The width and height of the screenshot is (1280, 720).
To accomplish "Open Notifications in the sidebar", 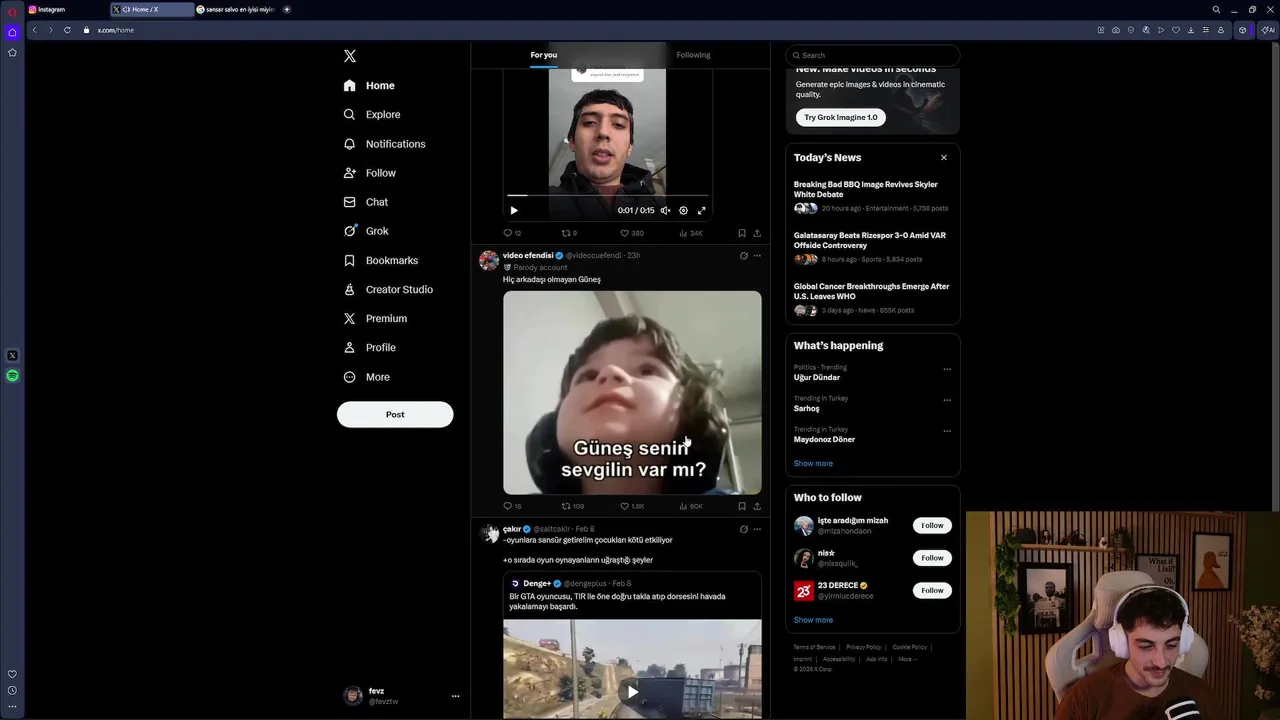I will (384, 144).
